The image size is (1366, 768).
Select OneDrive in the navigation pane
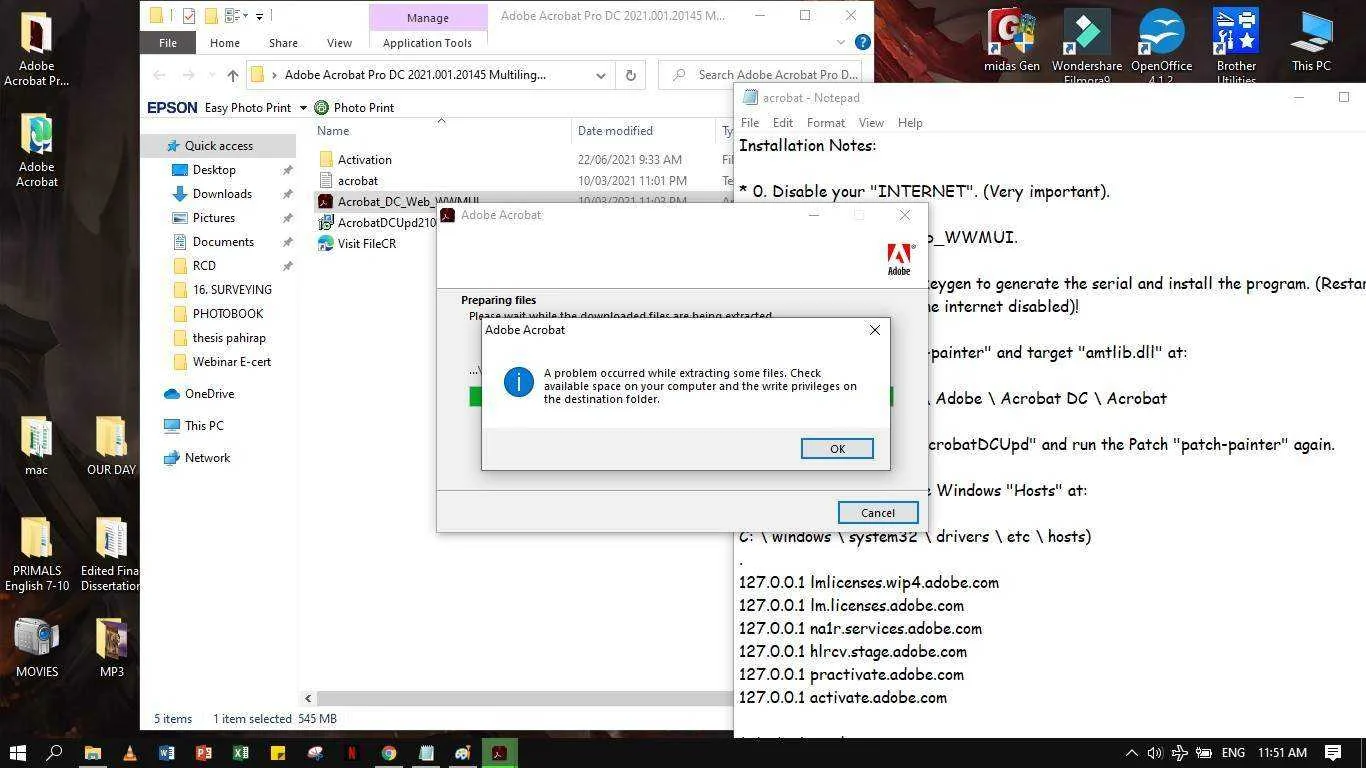209,394
